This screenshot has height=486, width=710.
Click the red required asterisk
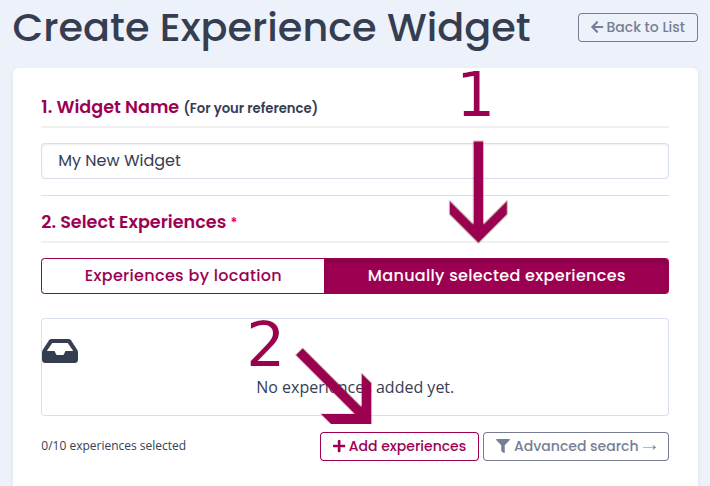tap(234, 222)
